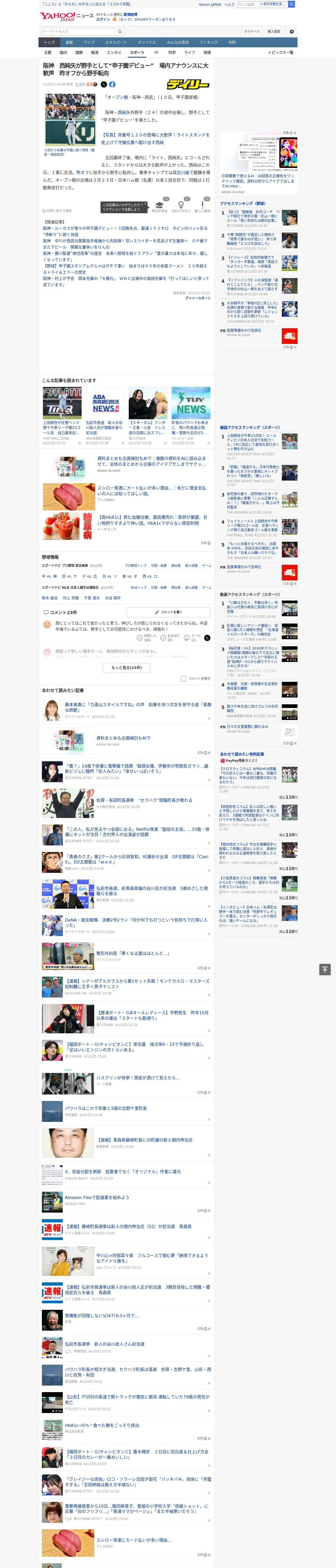The height and width of the screenshot is (1568, 336).
Task: Share the article on X
Action: (x=104, y=85)
